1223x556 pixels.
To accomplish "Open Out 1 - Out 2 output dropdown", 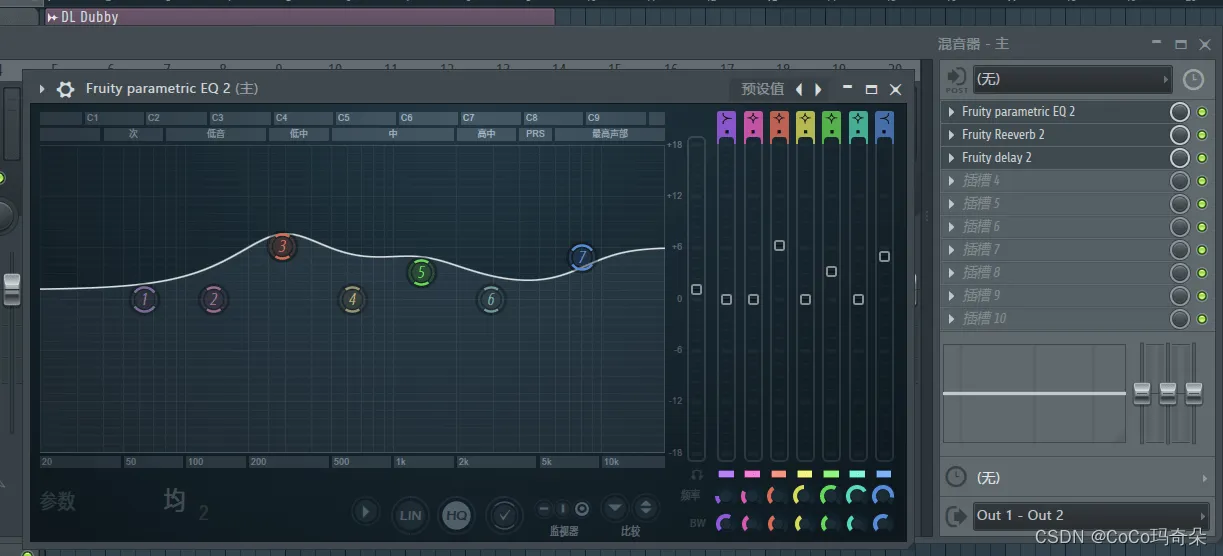I will click(x=1090, y=516).
